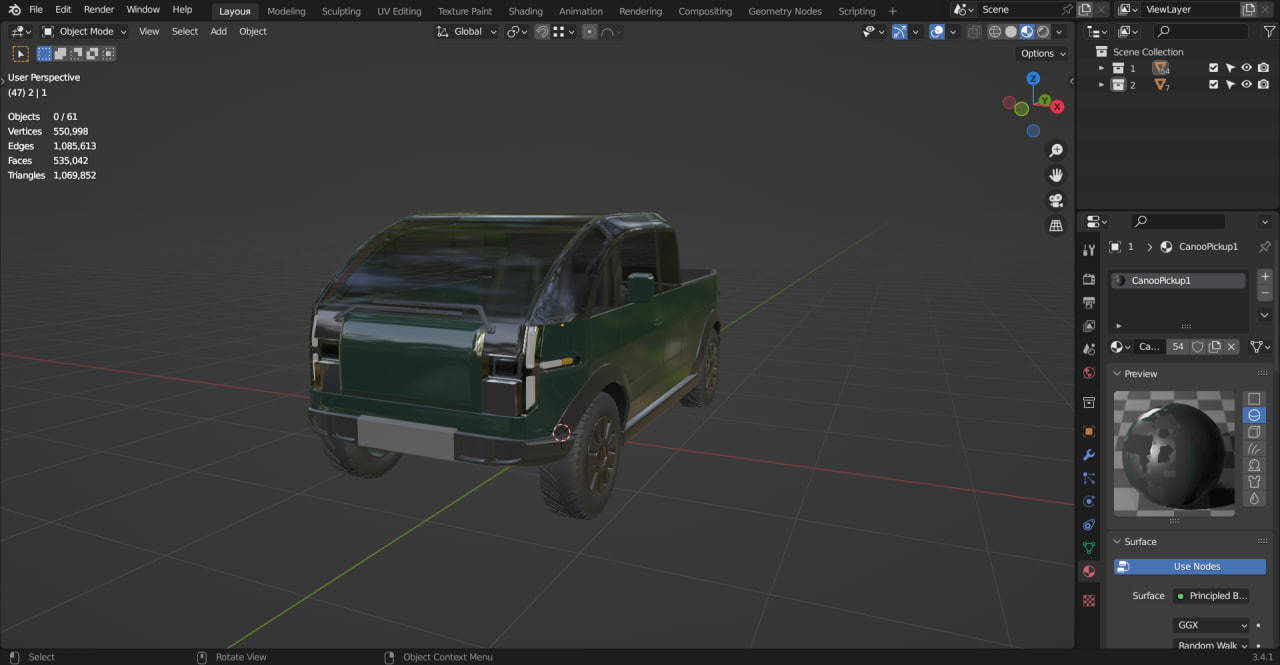This screenshot has height=665, width=1280.
Task: Switch to solid viewport shading
Action: 1011,31
